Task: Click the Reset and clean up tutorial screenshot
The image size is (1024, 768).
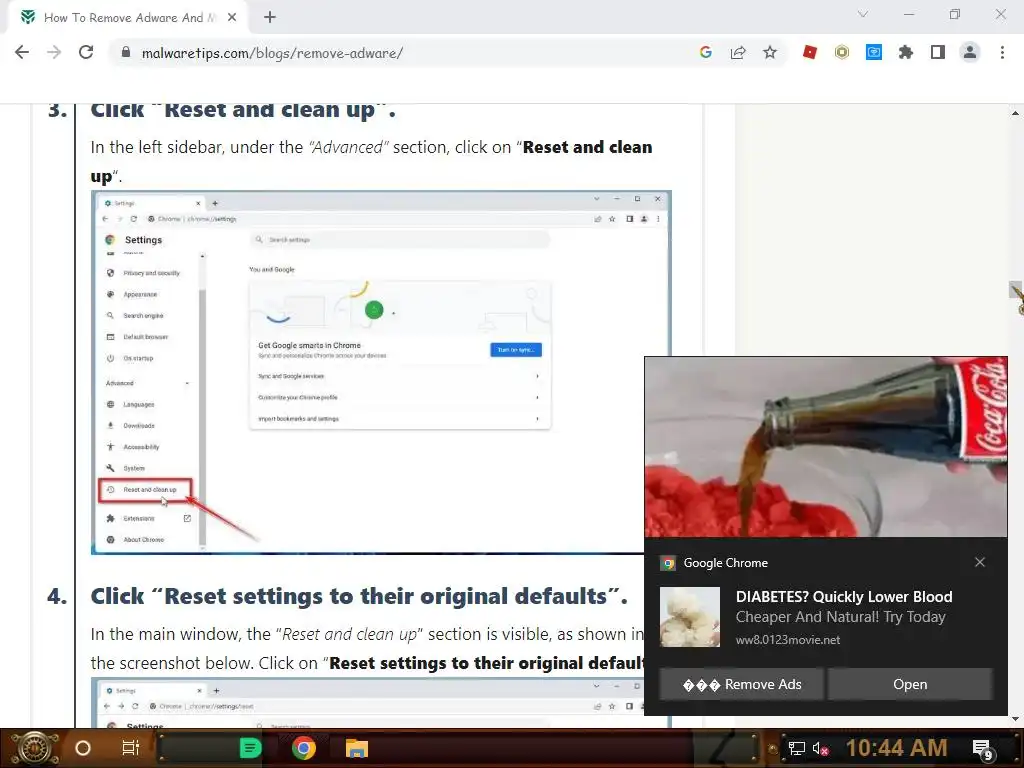Action: (x=381, y=372)
